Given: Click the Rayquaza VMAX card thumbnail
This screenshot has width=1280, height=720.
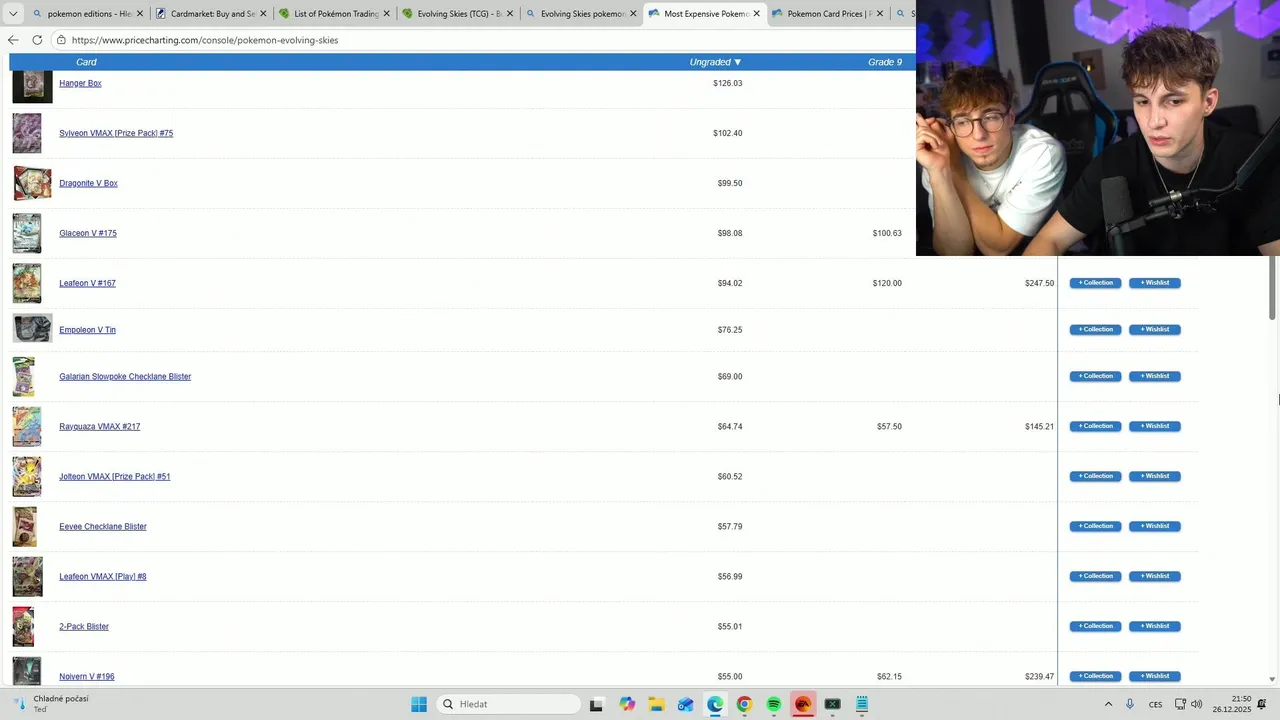Looking at the screenshot, I should pyautogui.click(x=27, y=427).
